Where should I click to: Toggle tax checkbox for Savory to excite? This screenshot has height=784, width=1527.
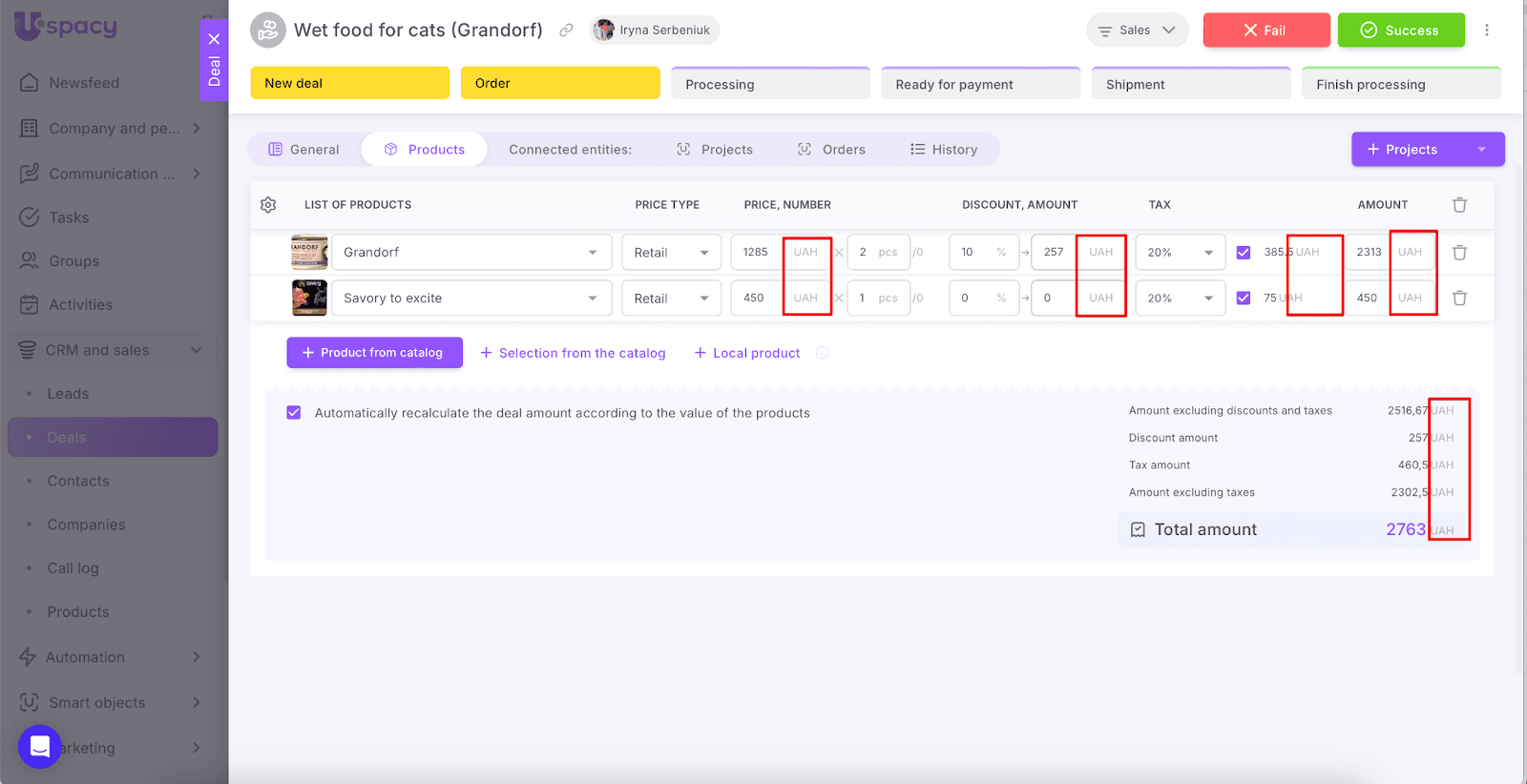[x=1244, y=299]
